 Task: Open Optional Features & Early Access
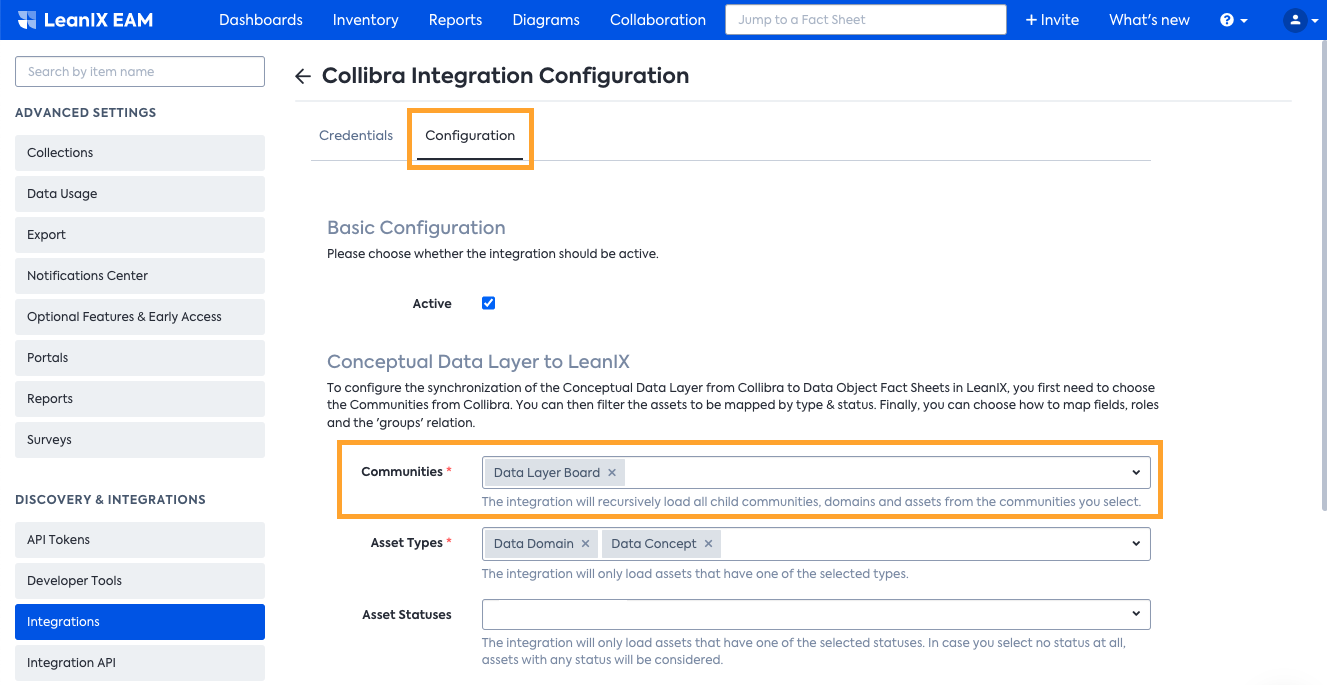(140, 317)
